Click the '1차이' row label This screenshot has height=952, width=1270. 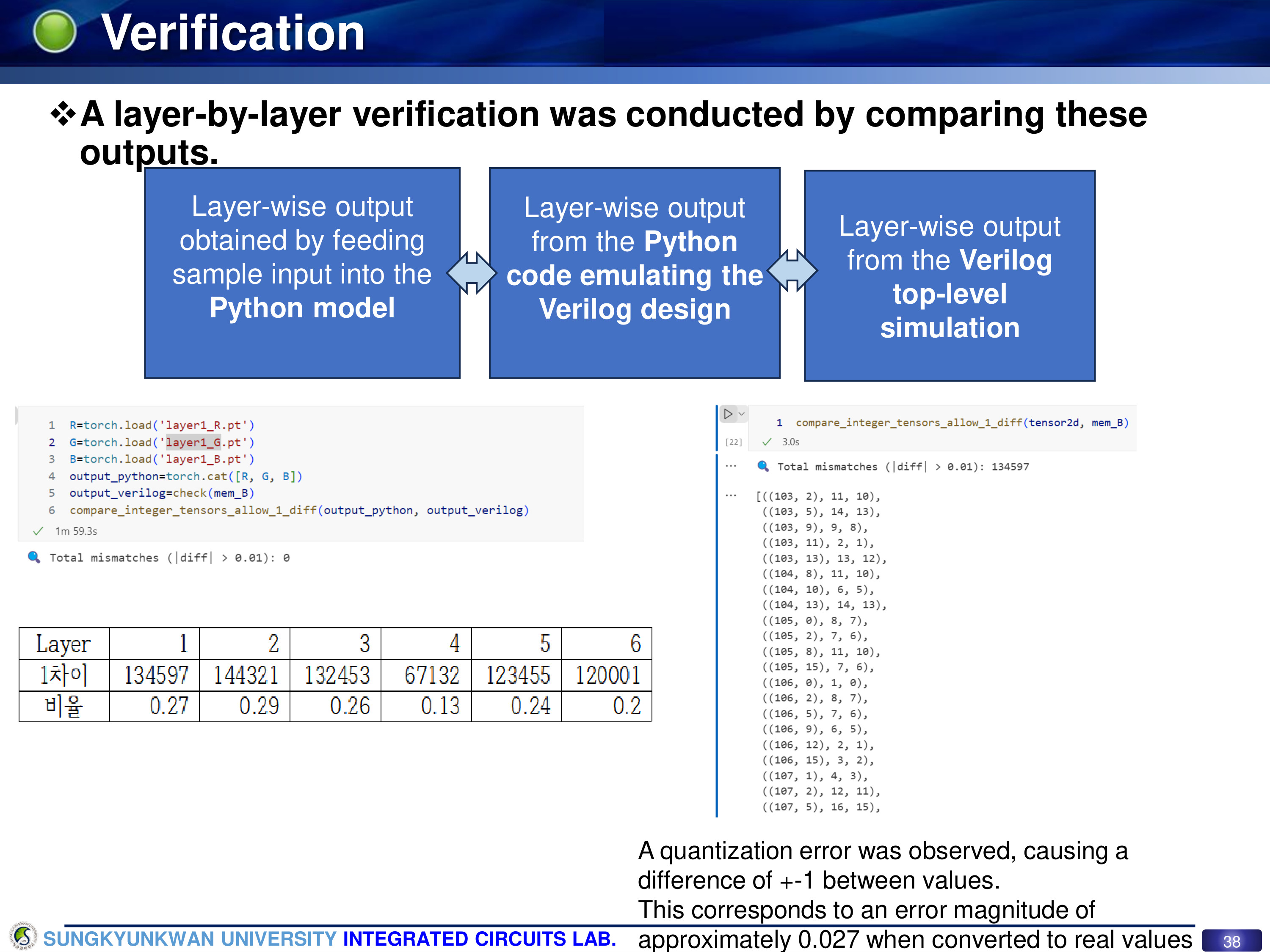[x=64, y=675]
